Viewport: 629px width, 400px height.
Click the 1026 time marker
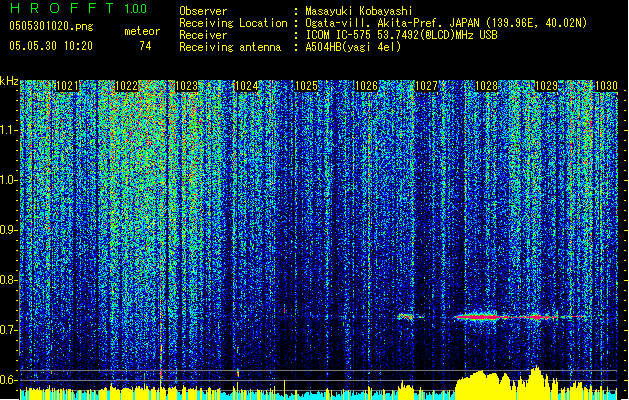pos(367,86)
